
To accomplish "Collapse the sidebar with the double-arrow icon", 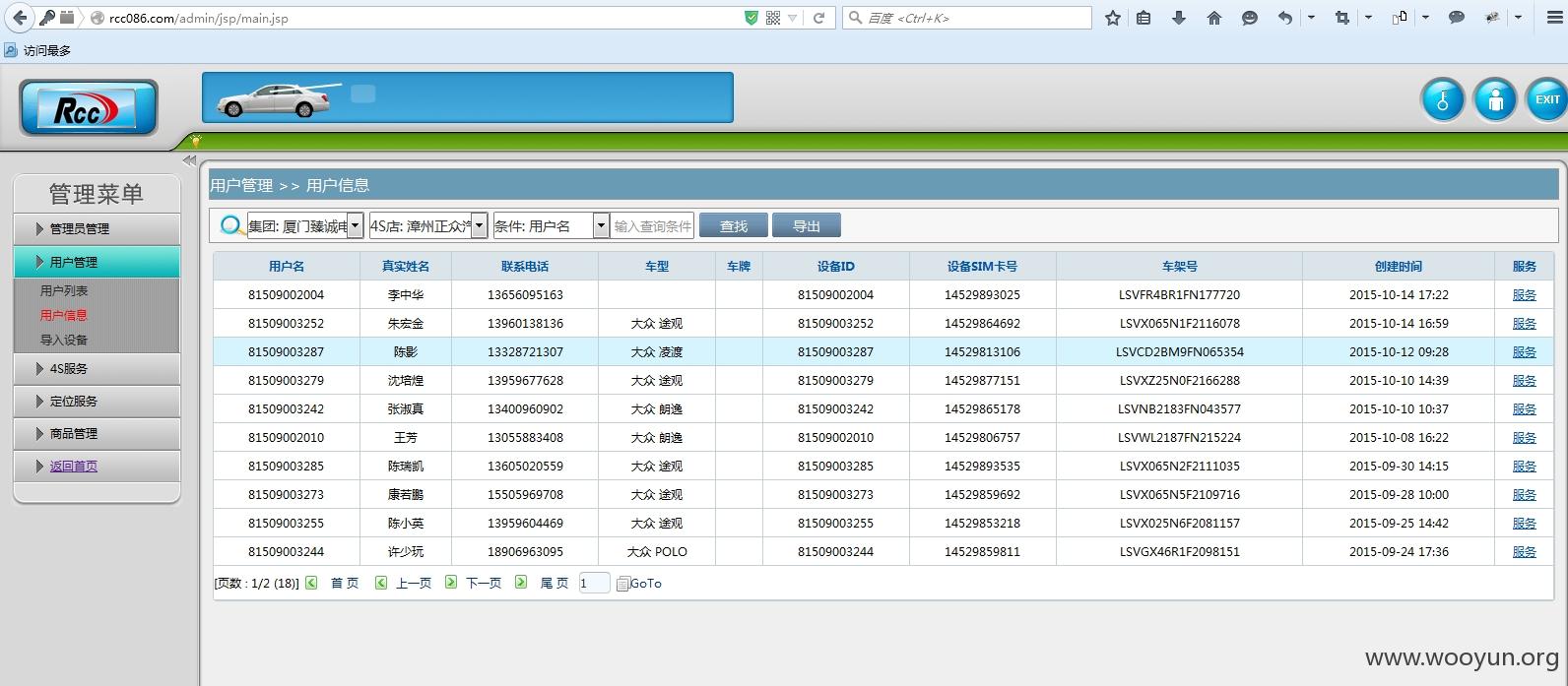I will pyautogui.click(x=189, y=160).
